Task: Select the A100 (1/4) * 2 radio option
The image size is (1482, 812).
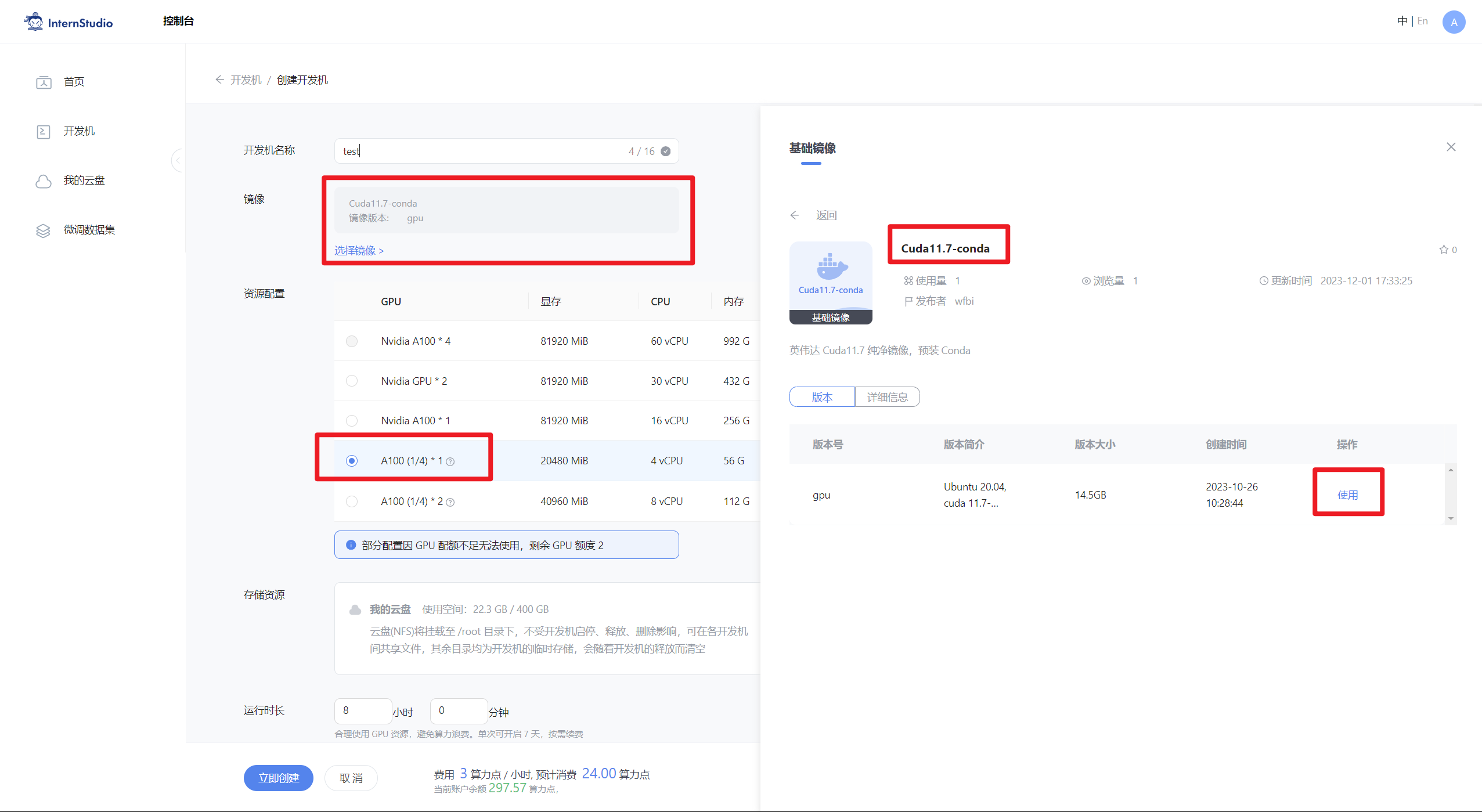Action: (352, 501)
